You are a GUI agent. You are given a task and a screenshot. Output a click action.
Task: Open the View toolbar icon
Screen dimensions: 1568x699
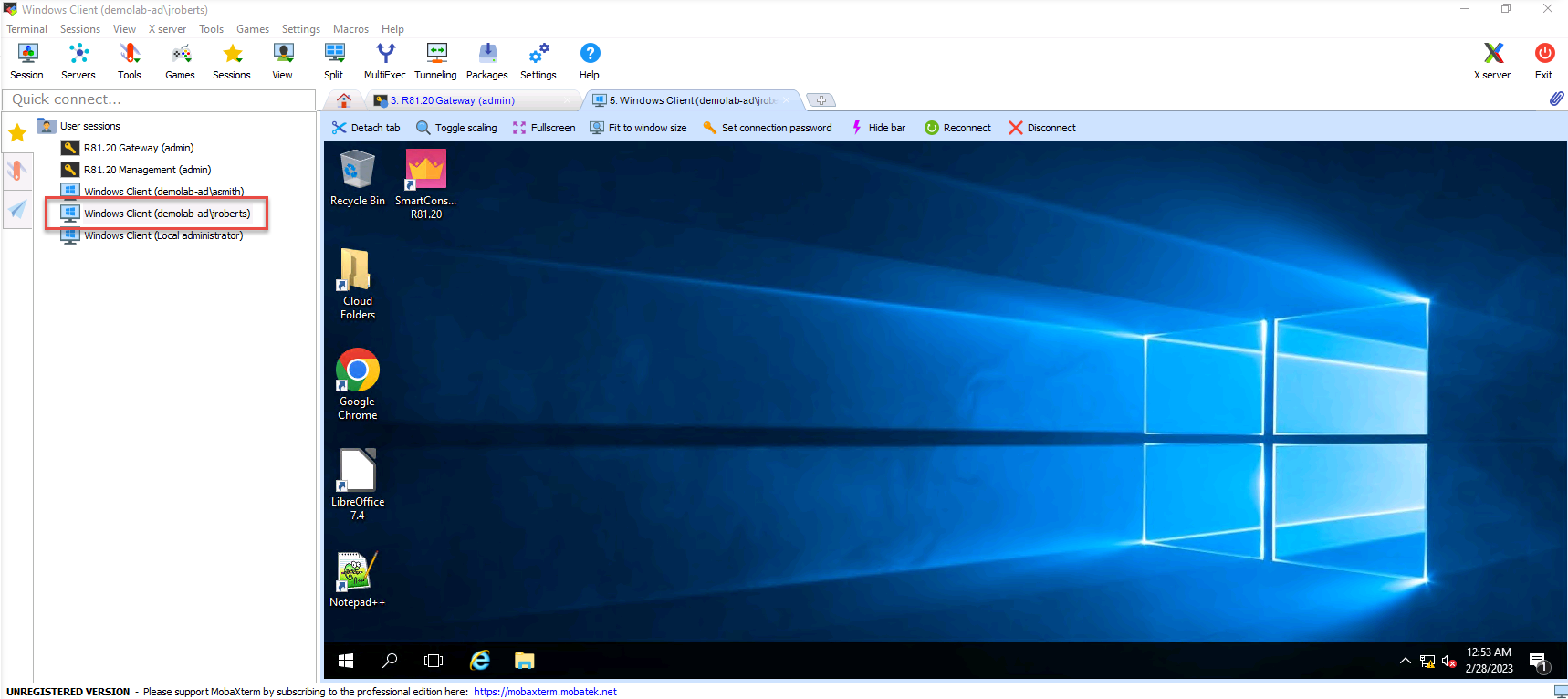pyautogui.click(x=283, y=61)
